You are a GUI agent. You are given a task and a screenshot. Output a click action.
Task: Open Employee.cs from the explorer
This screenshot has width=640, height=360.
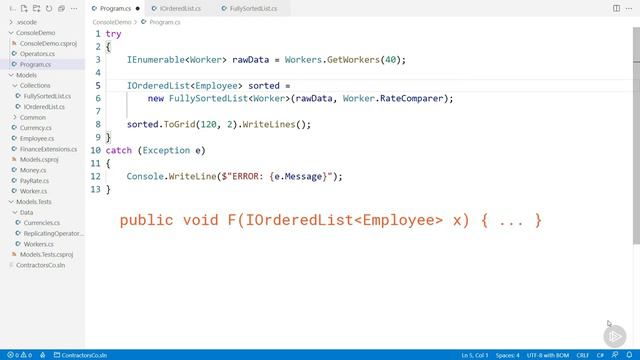(37, 138)
